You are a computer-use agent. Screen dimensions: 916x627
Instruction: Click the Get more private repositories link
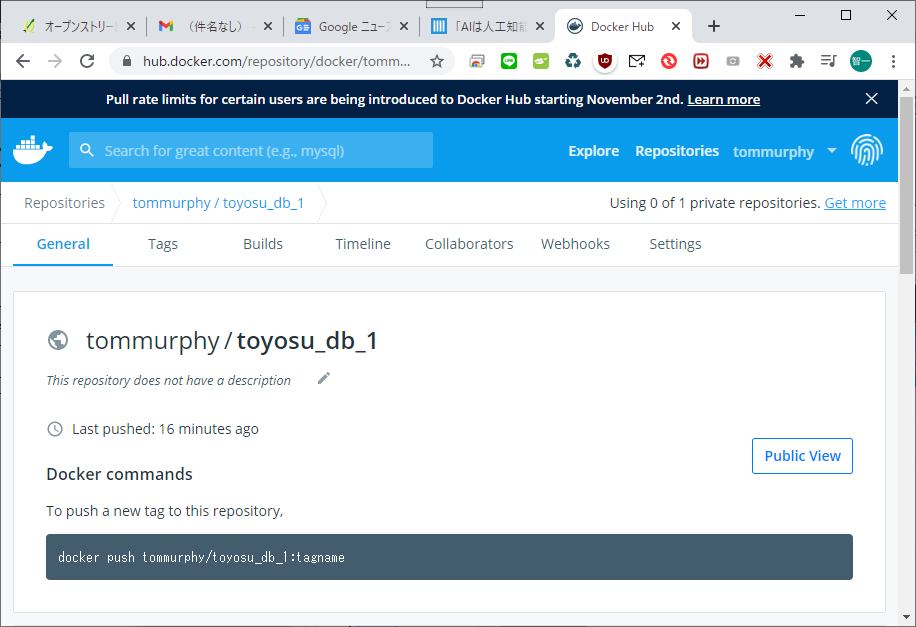[854, 203]
